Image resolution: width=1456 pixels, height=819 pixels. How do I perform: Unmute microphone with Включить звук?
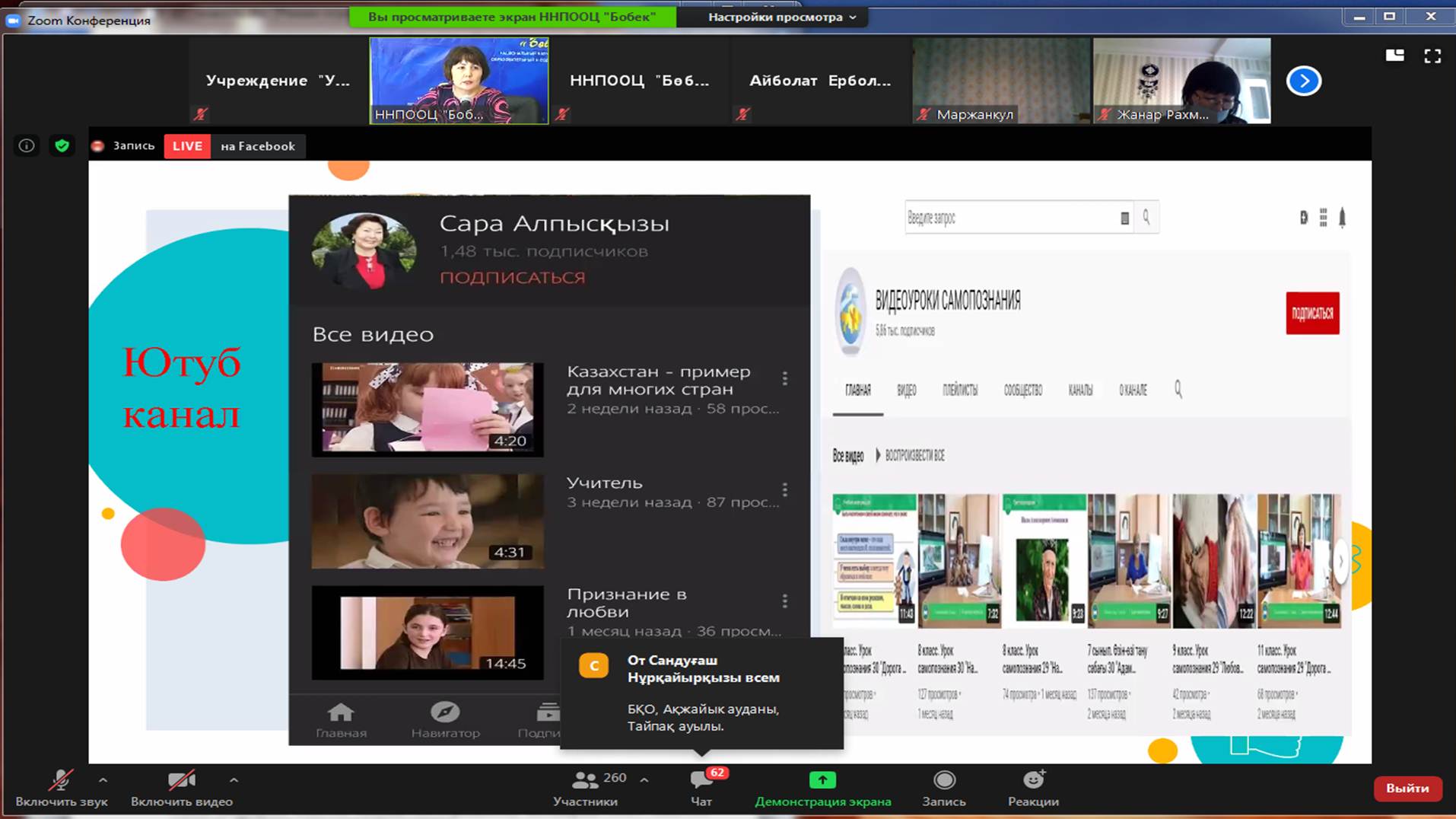(x=61, y=789)
